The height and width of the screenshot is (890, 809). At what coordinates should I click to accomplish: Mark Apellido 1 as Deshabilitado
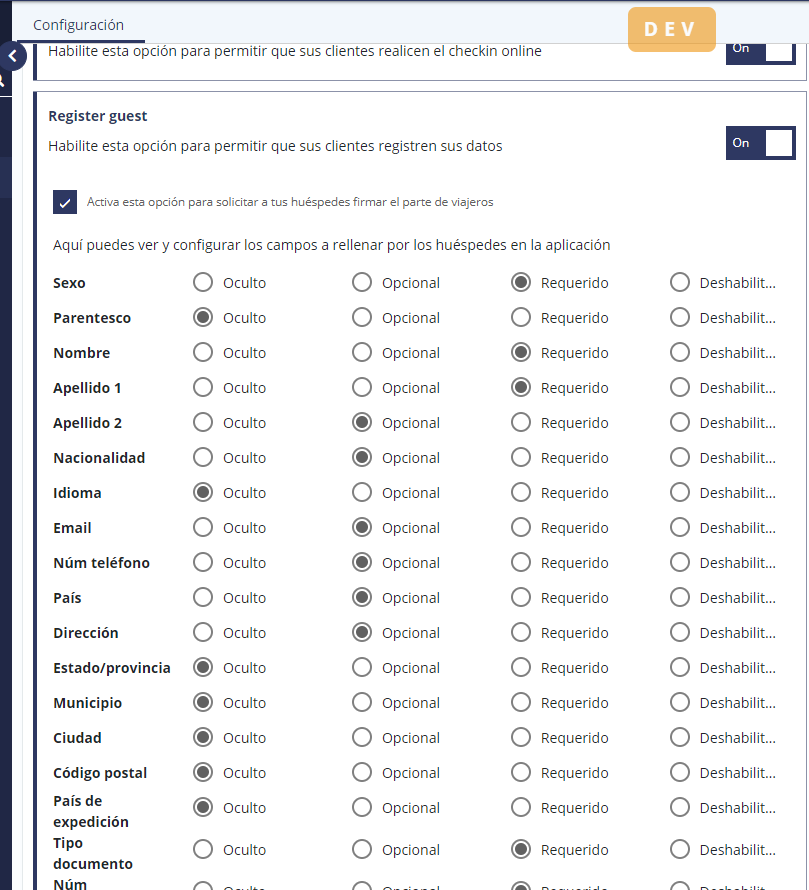[680, 388]
